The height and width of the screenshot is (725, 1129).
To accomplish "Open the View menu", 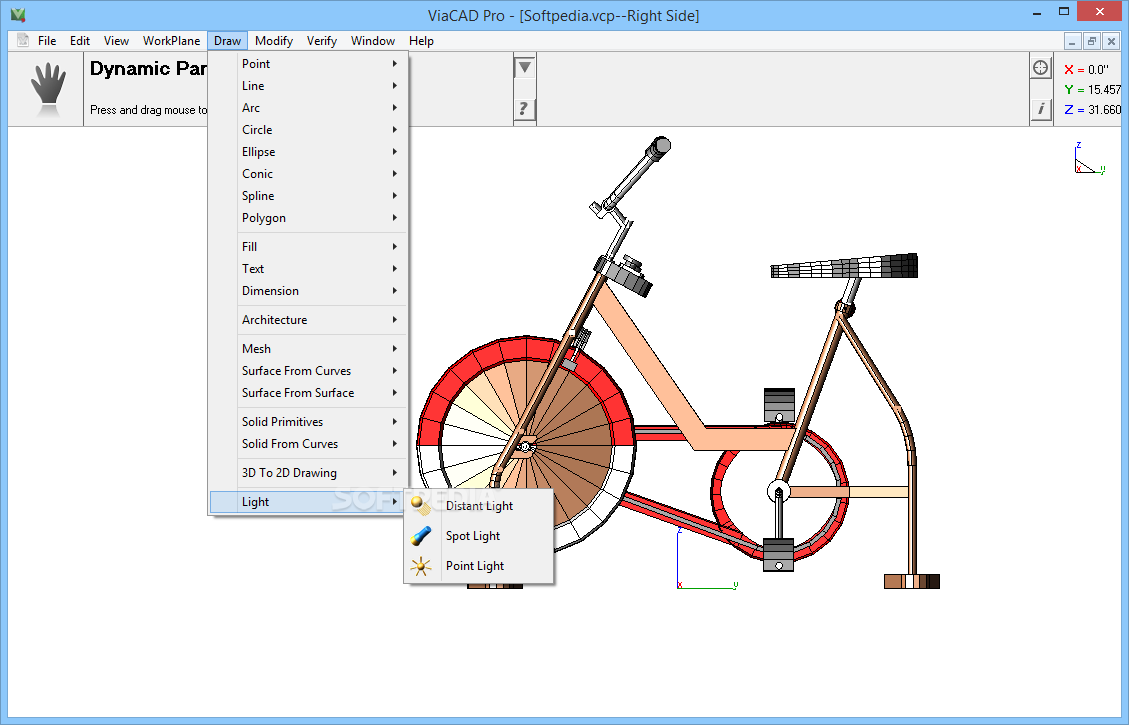I will pyautogui.click(x=116, y=41).
